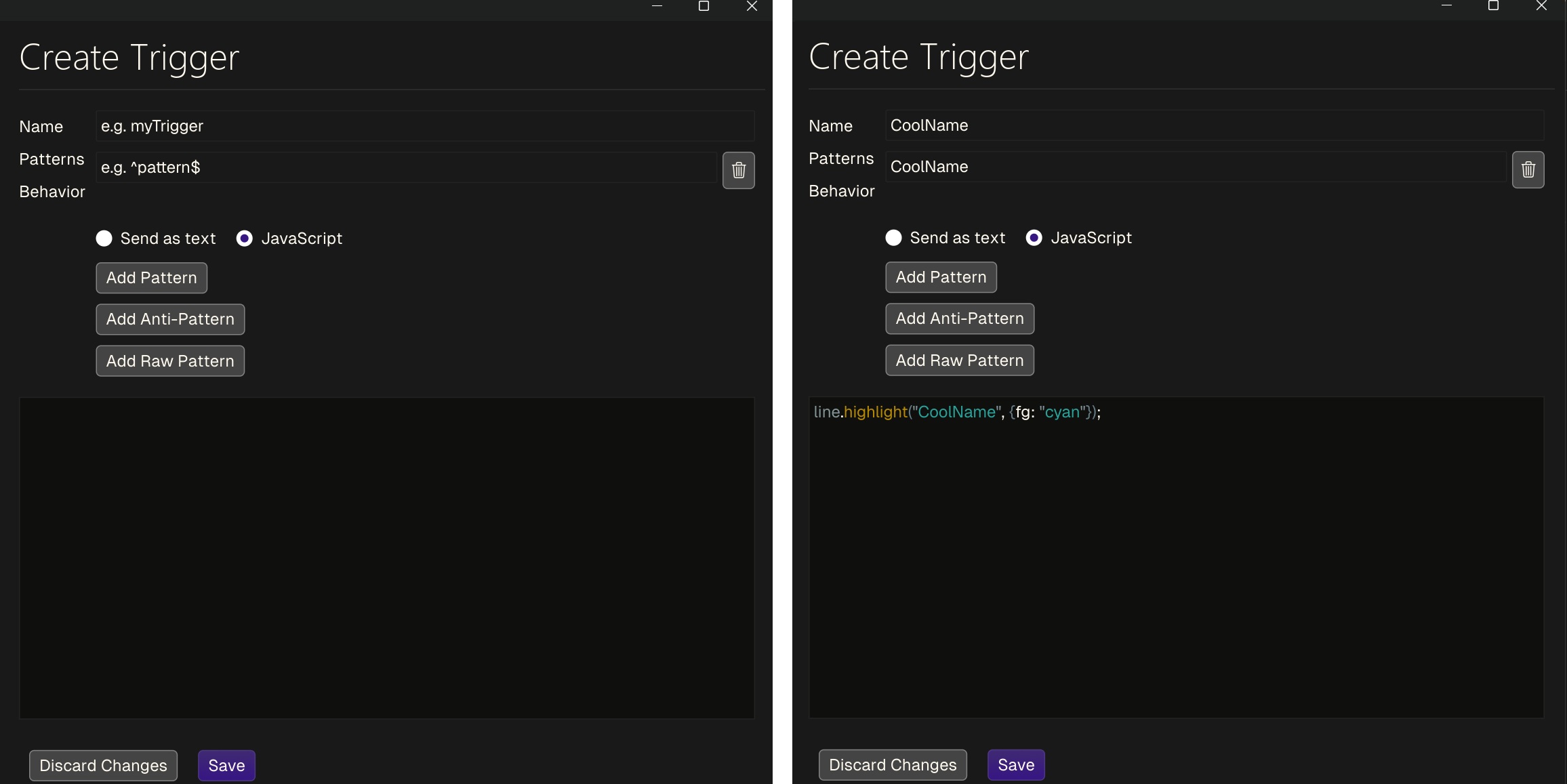Click the Name field containing CoolName
Viewport: 1567px width, 784px height.
pyautogui.click(x=1213, y=125)
